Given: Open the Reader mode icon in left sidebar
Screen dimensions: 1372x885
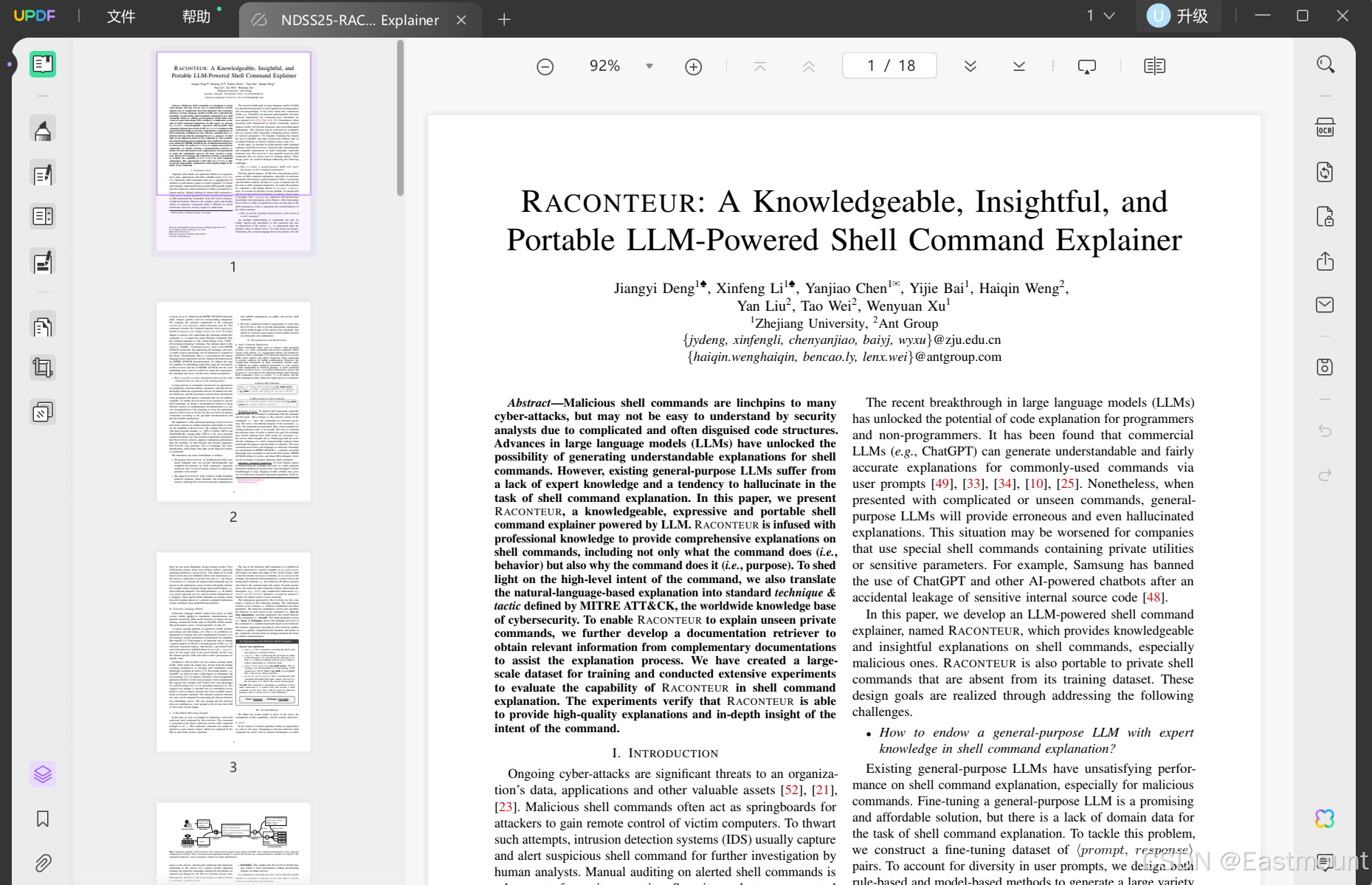Looking at the screenshot, I should [43, 64].
